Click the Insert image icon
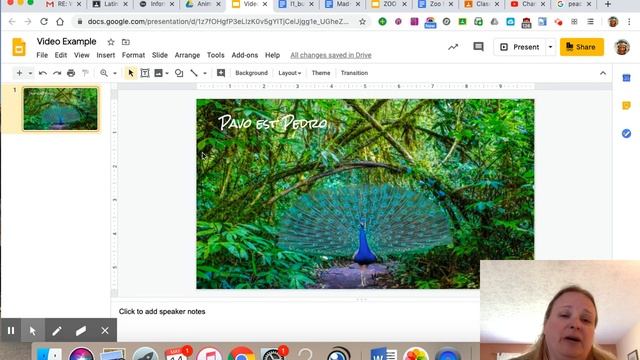Image resolution: width=640 pixels, height=360 pixels. click(x=158, y=73)
